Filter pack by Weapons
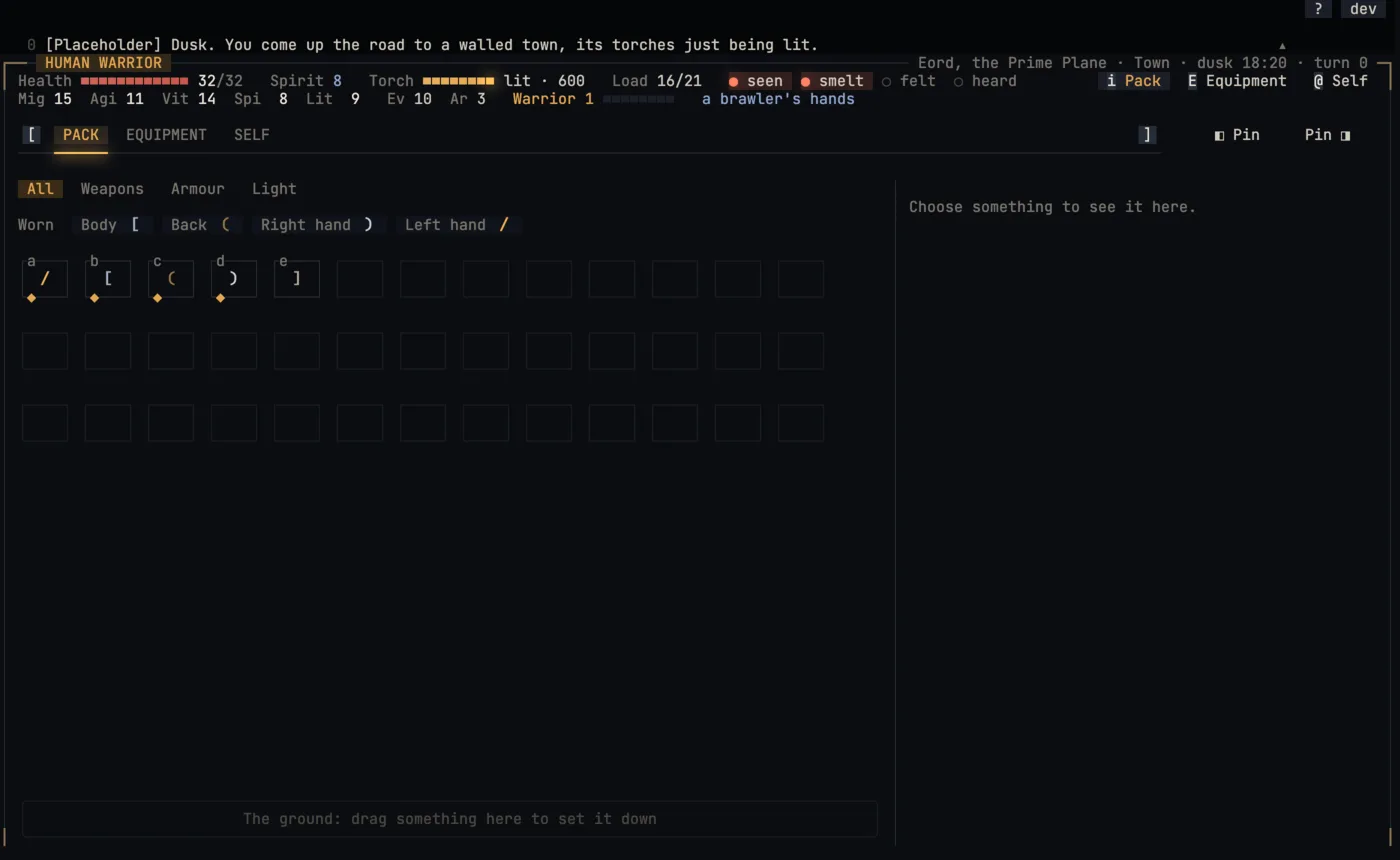The width and height of the screenshot is (1400, 860). [112, 189]
